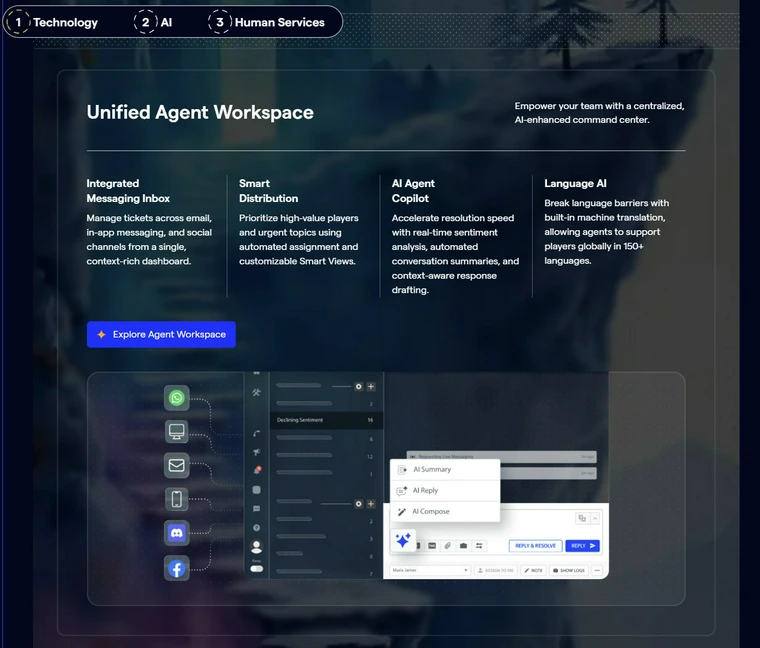Screen dimensions: 760x648
Task: Click the blue AI sparkle button
Action: (403, 540)
